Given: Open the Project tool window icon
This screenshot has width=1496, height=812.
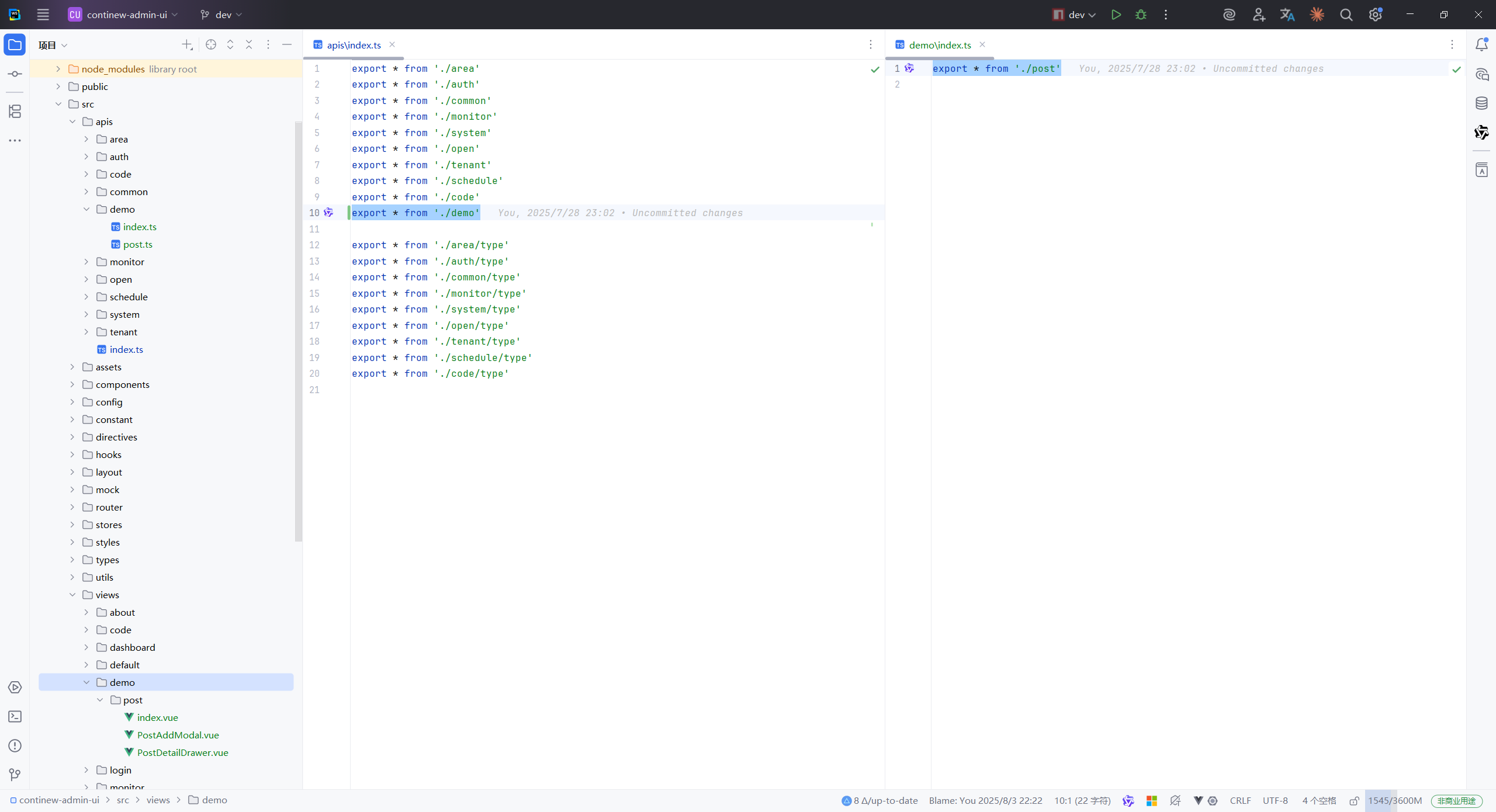Looking at the screenshot, I should (x=15, y=45).
